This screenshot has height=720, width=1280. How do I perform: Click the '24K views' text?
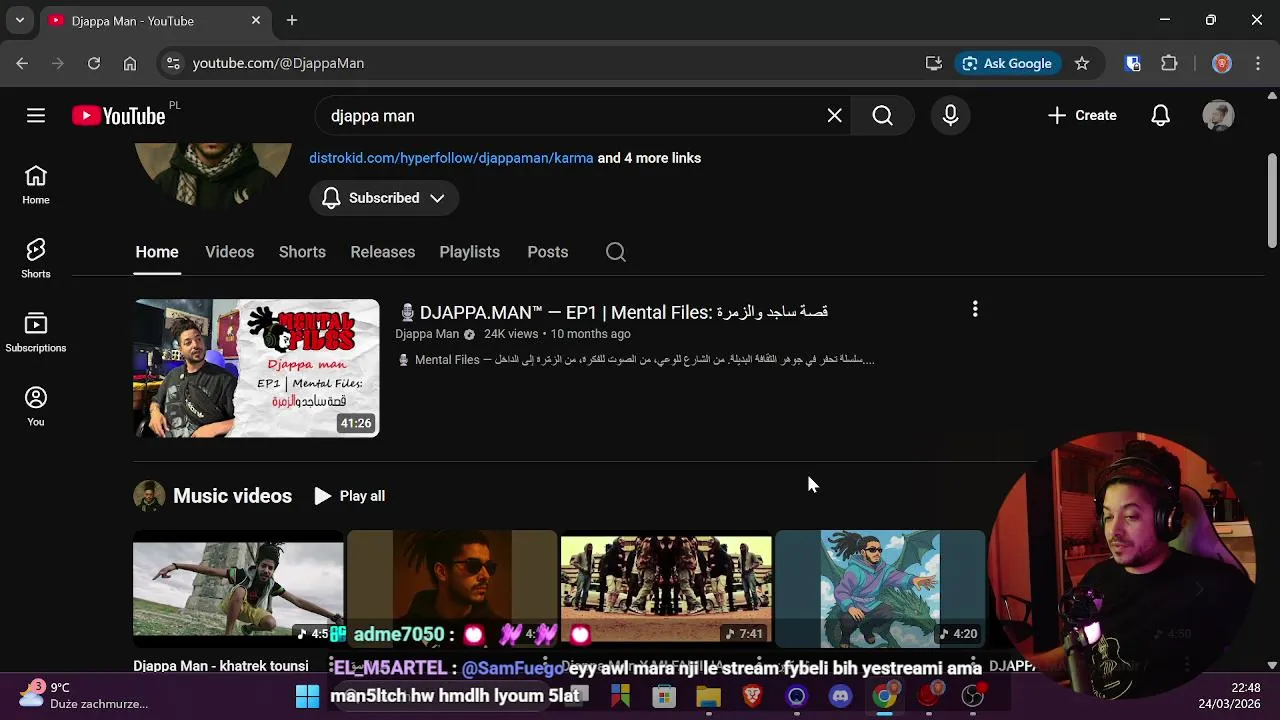point(511,334)
